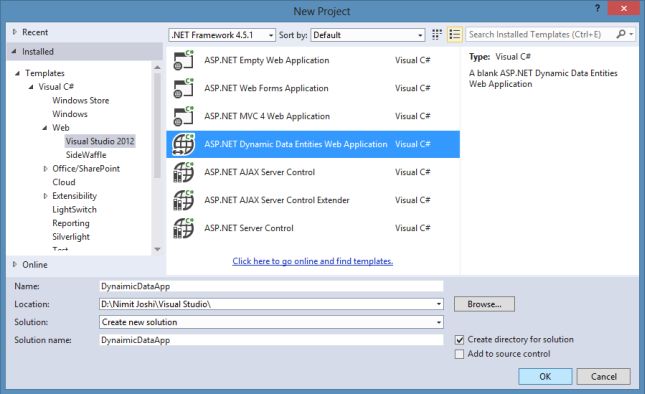Click the ASP.NET Server Control template icon
The width and height of the screenshot is (645, 394).
[x=183, y=228]
